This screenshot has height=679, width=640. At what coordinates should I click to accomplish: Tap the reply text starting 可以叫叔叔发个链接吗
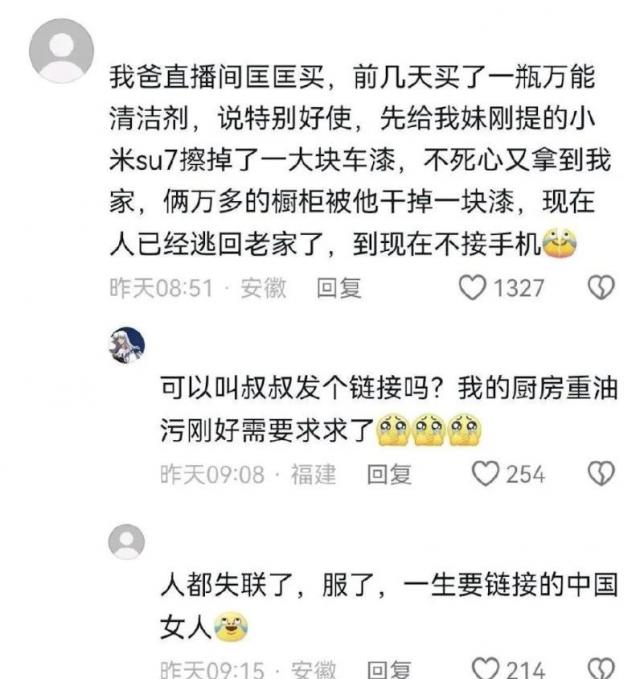[x=388, y=409]
